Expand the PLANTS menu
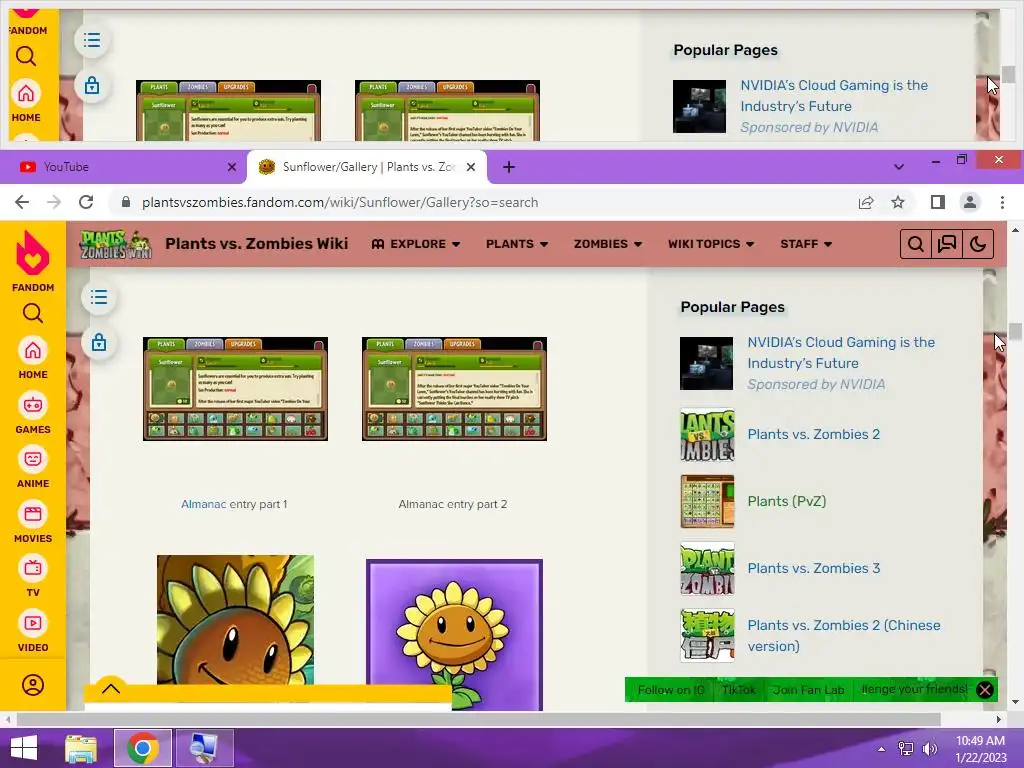 coord(517,244)
